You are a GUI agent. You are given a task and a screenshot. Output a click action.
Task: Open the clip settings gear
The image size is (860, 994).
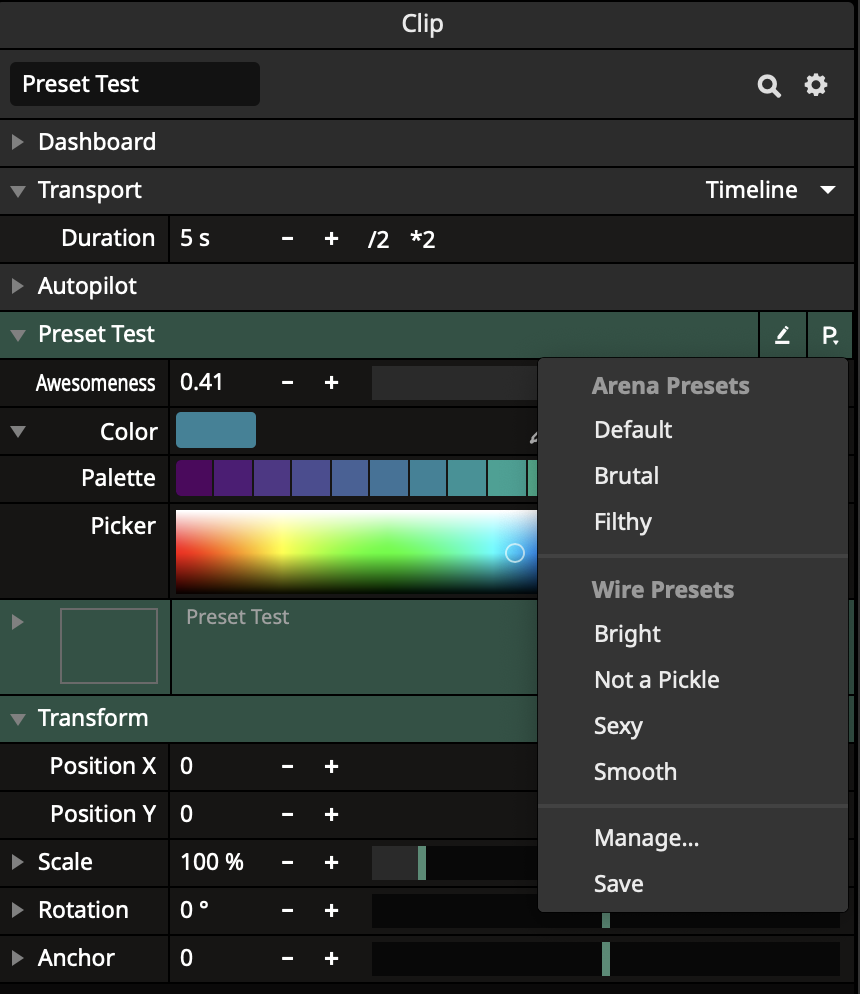[816, 86]
